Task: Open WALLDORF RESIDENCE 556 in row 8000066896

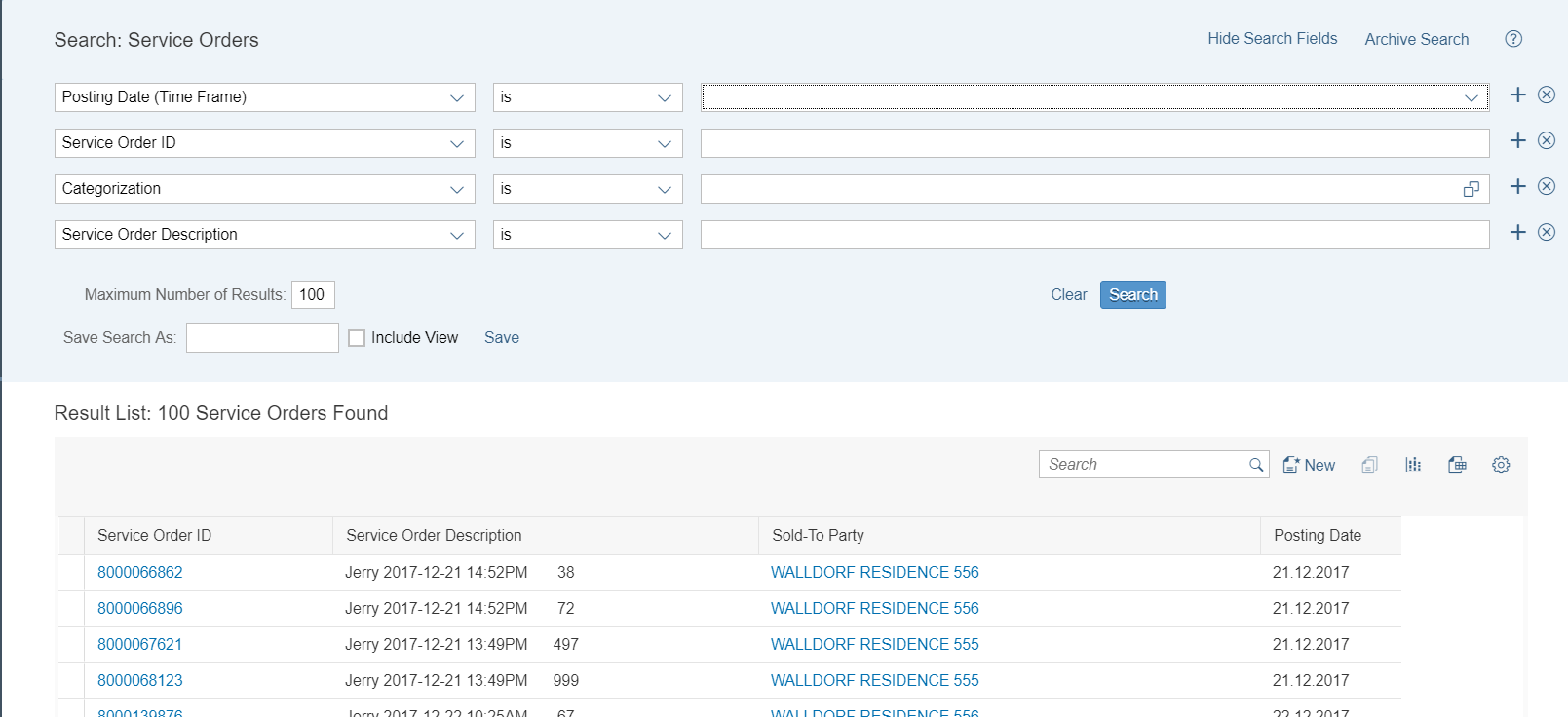Action: (874, 608)
